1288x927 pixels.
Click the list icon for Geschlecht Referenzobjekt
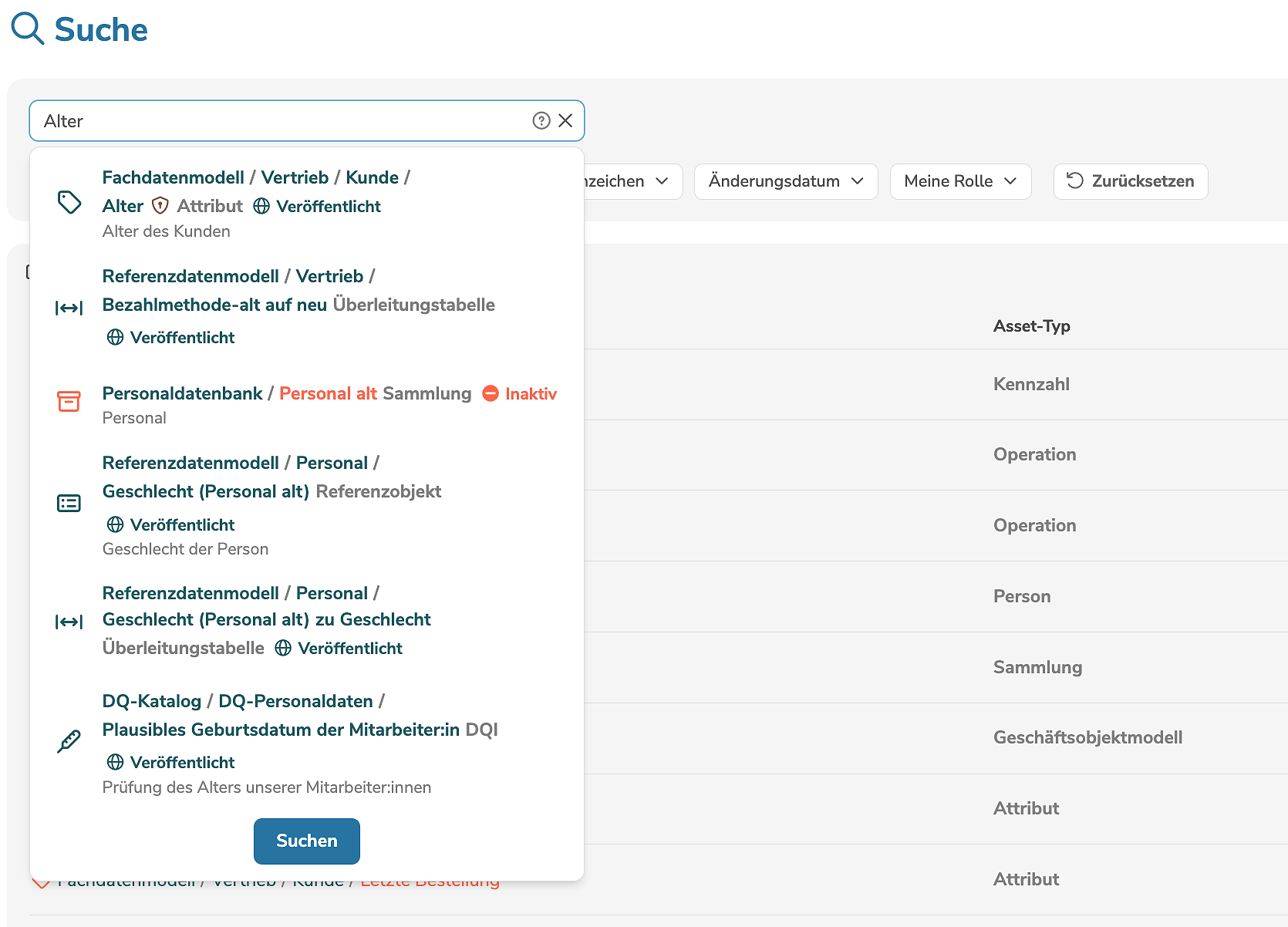[69, 504]
